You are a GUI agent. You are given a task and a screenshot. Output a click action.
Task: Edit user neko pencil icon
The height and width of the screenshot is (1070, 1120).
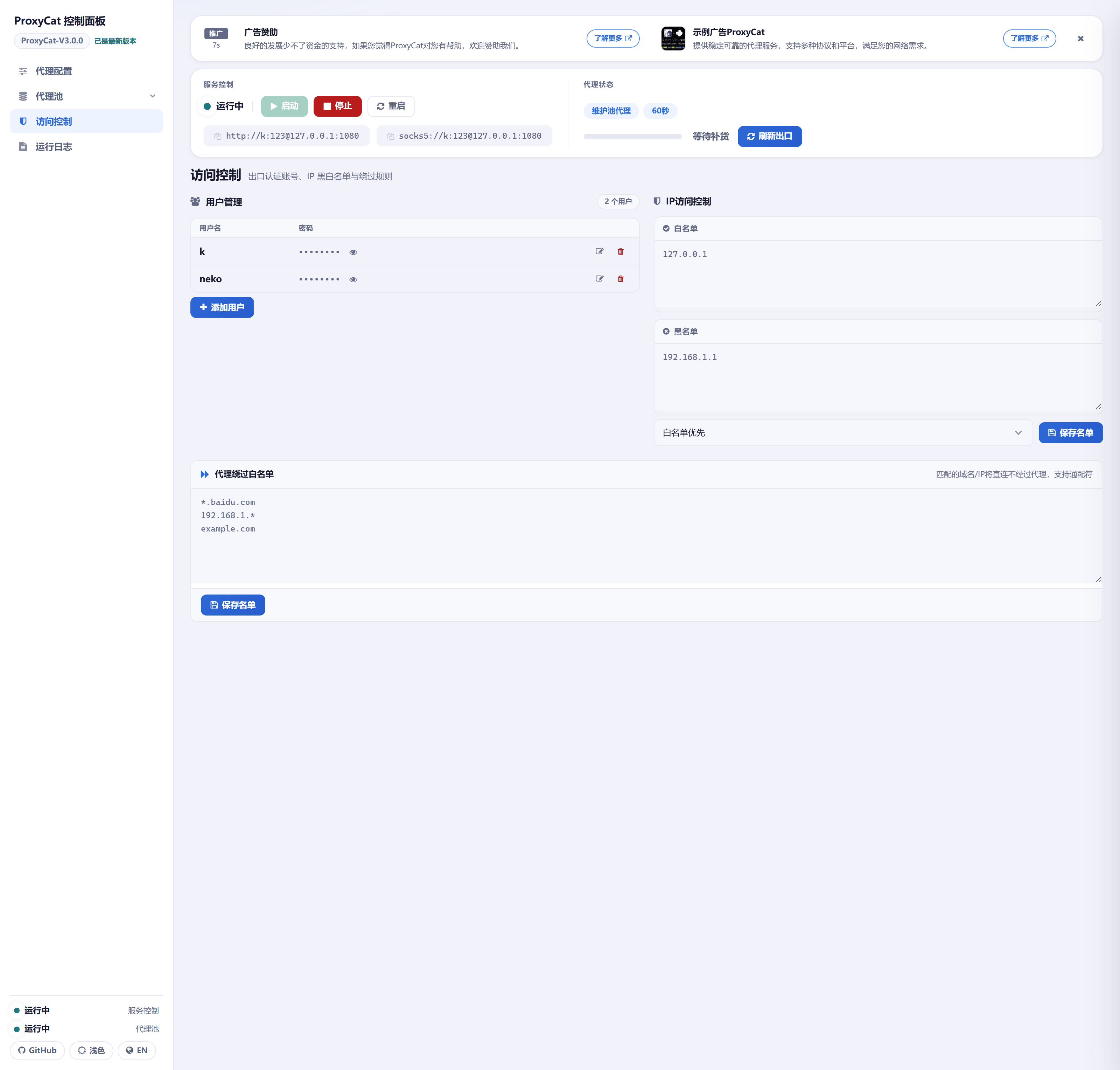[x=599, y=279]
